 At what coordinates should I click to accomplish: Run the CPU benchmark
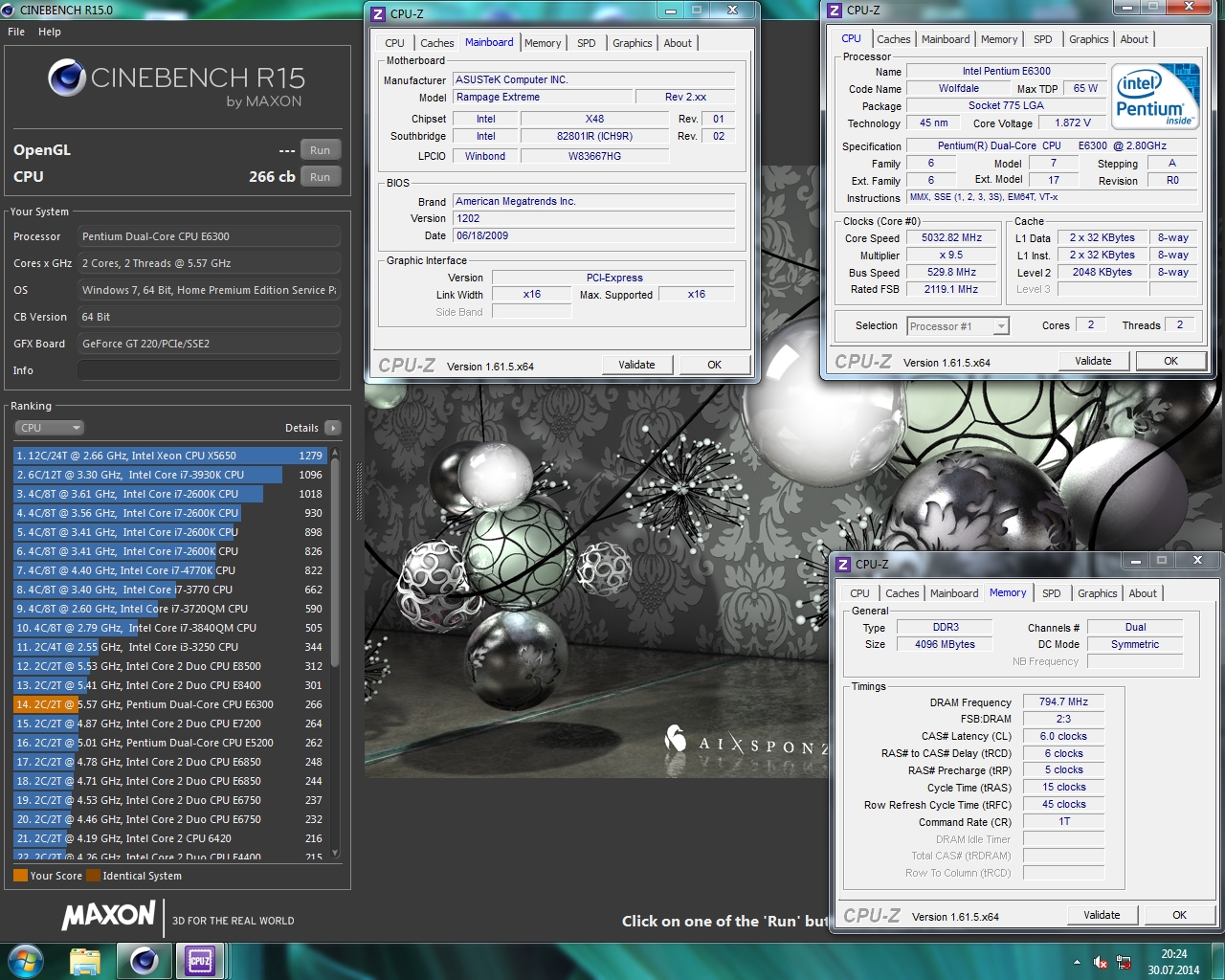320,177
